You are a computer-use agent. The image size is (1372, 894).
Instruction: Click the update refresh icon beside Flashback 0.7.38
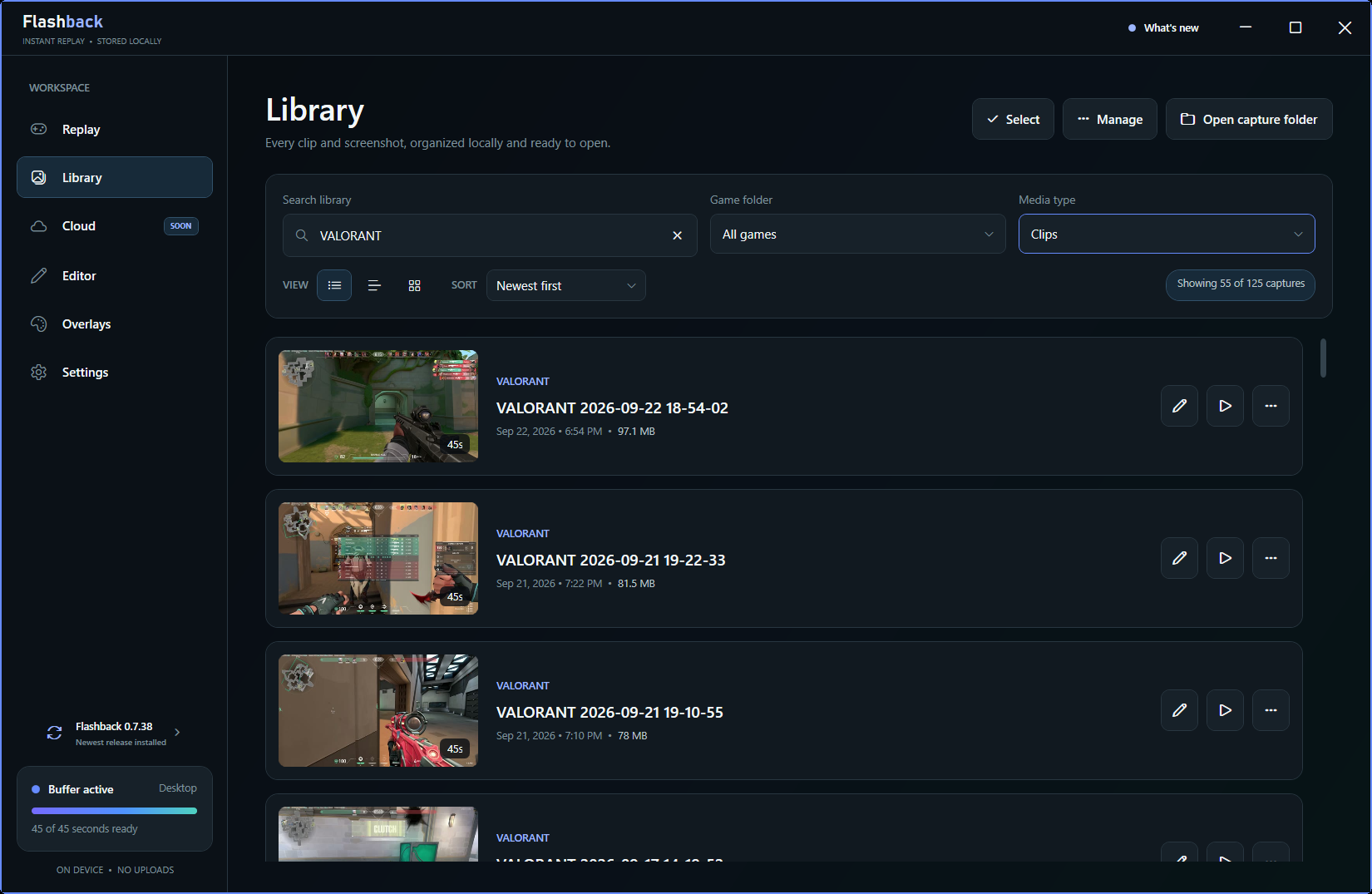click(x=54, y=733)
